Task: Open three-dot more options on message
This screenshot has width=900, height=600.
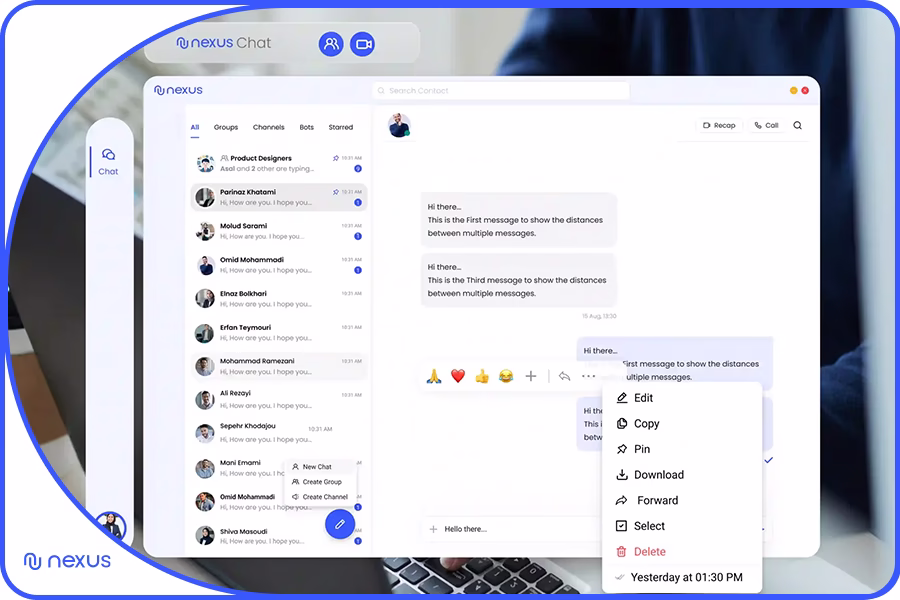Action: (x=588, y=376)
